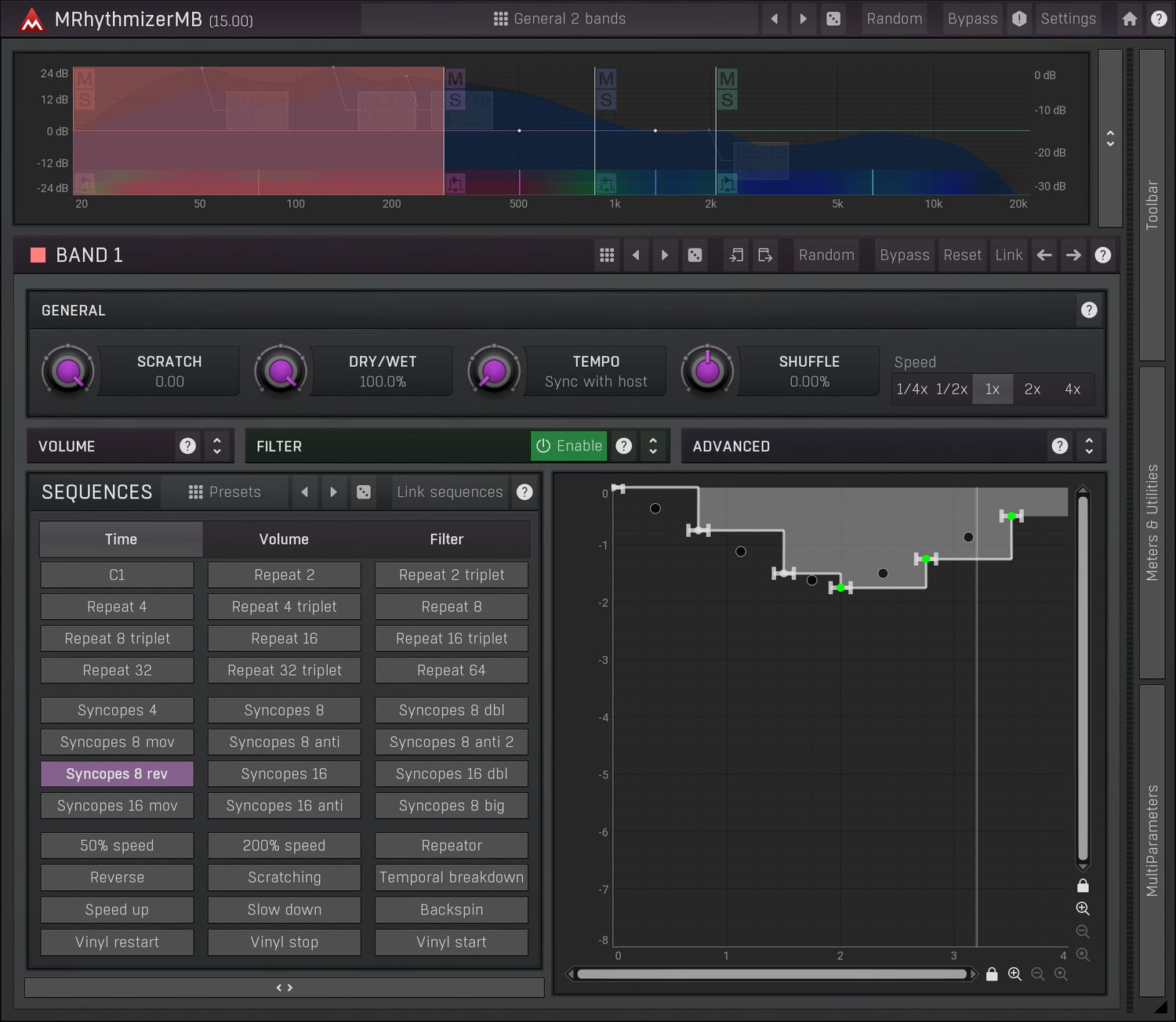Screen dimensions: 1176x1022
Task: Open the General 2 bands preset selector
Action: tap(560, 19)
